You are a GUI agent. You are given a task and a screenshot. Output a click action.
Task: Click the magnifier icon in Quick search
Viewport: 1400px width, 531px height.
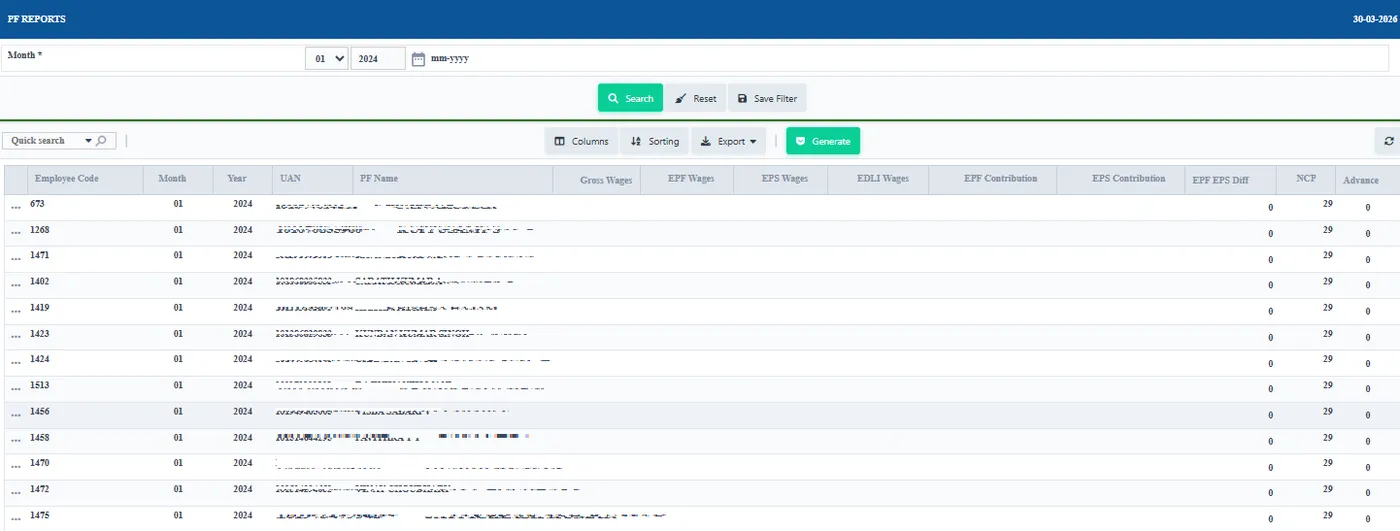[102, 141]
